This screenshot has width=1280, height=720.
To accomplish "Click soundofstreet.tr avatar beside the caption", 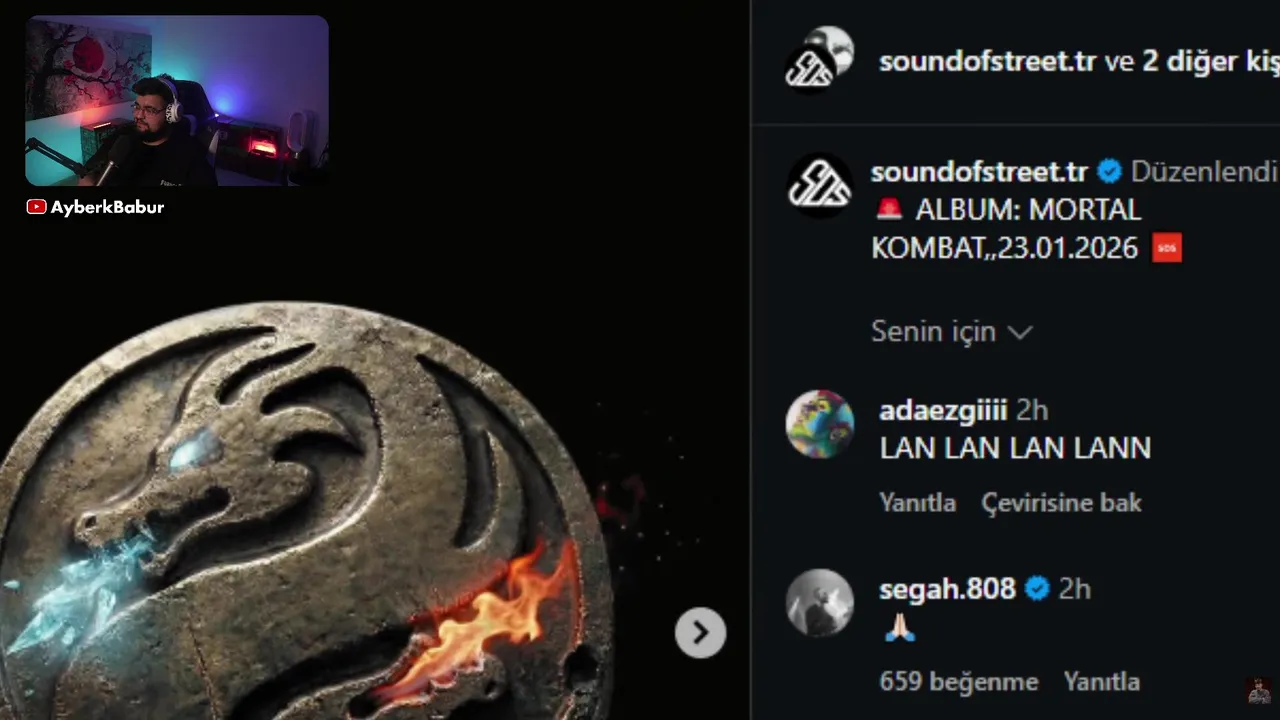I will pyautogui.click(x=820, y=185).
